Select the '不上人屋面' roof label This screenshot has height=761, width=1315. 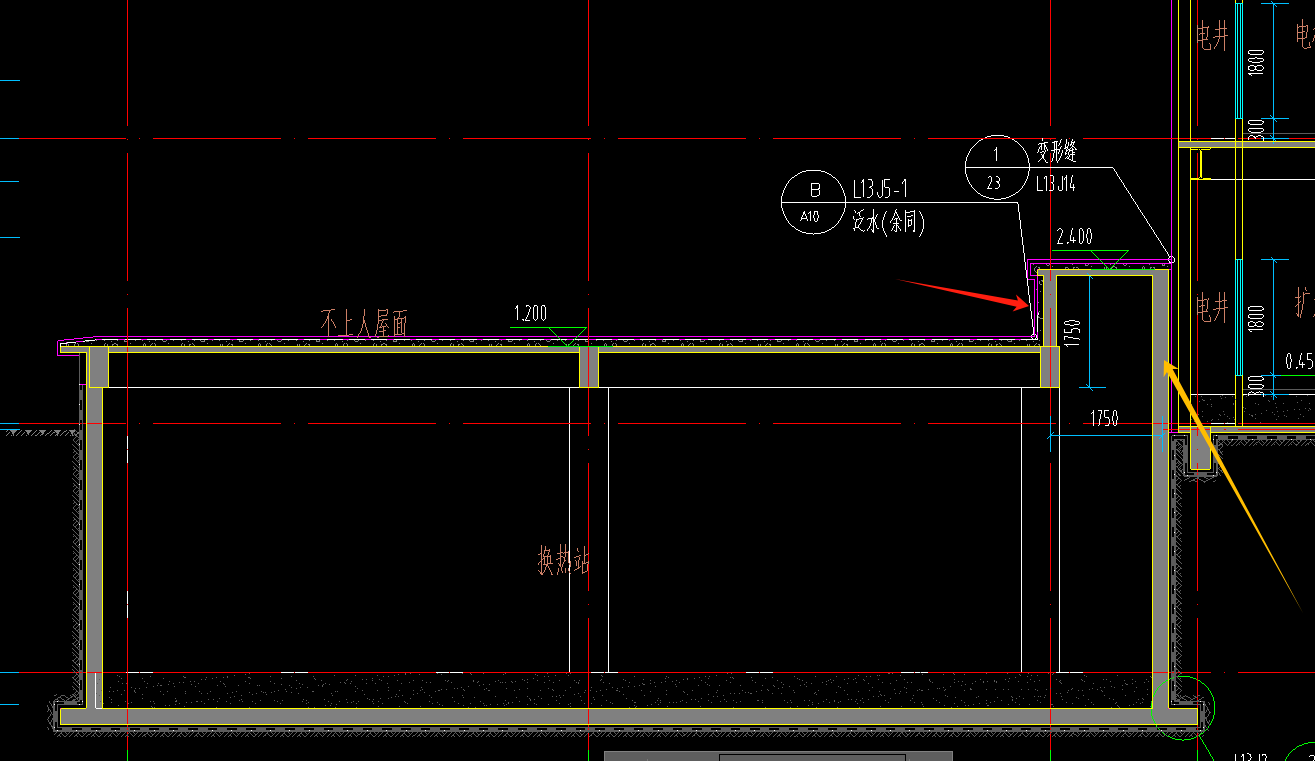pyautogui.click(x=364, y=323)
